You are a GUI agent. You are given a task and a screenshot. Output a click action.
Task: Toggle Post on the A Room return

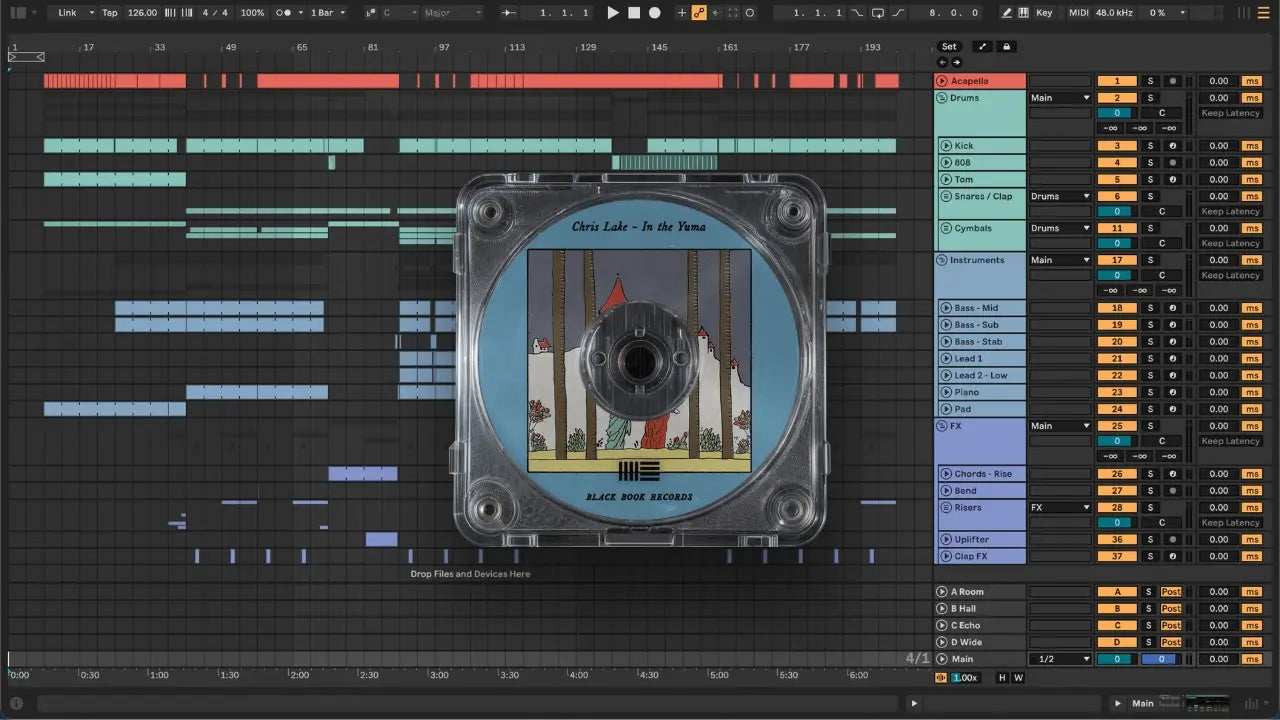pos(1171,592)
